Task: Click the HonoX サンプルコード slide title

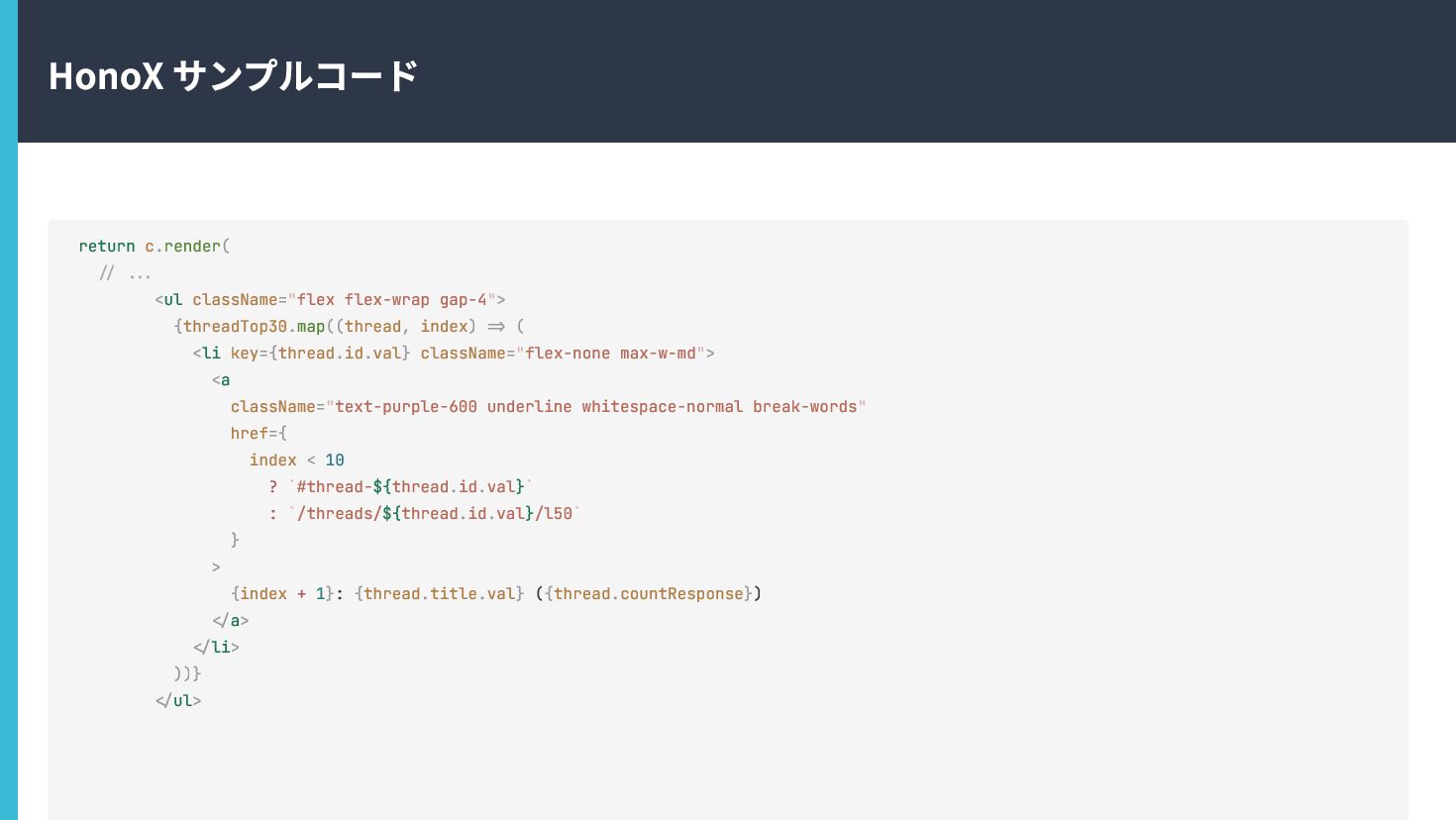Action: click(x=234, y=75)
